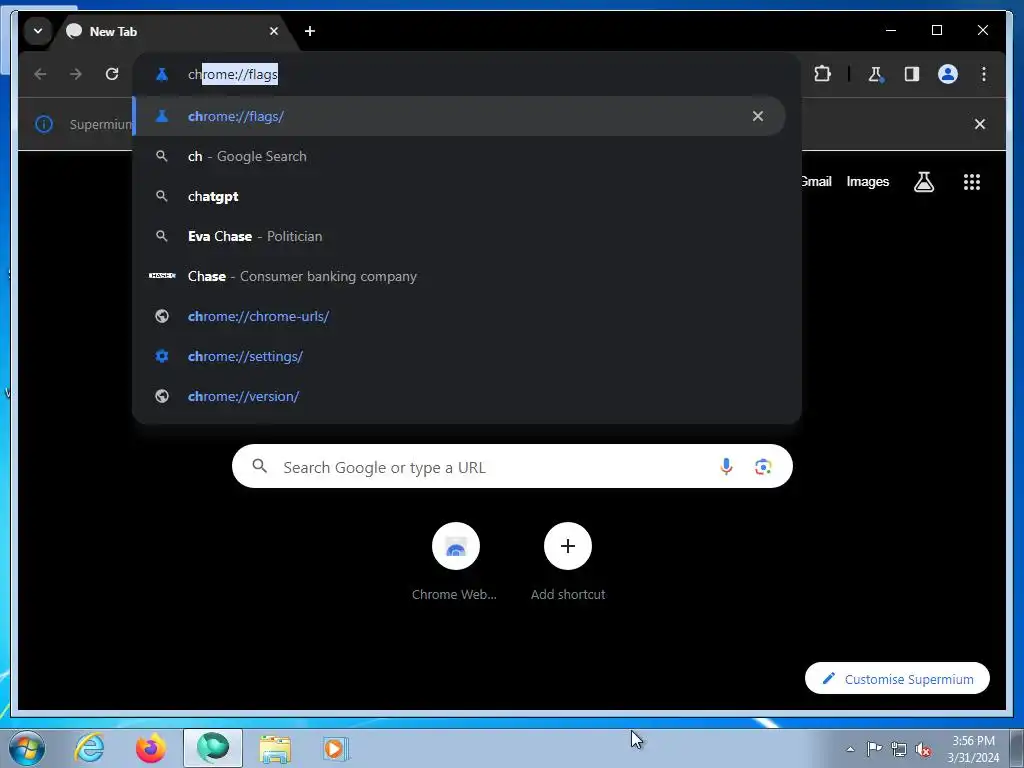1024x768 pixels.
Task: Click the address bar showing chrome://flags
Action: click(466, 74)
